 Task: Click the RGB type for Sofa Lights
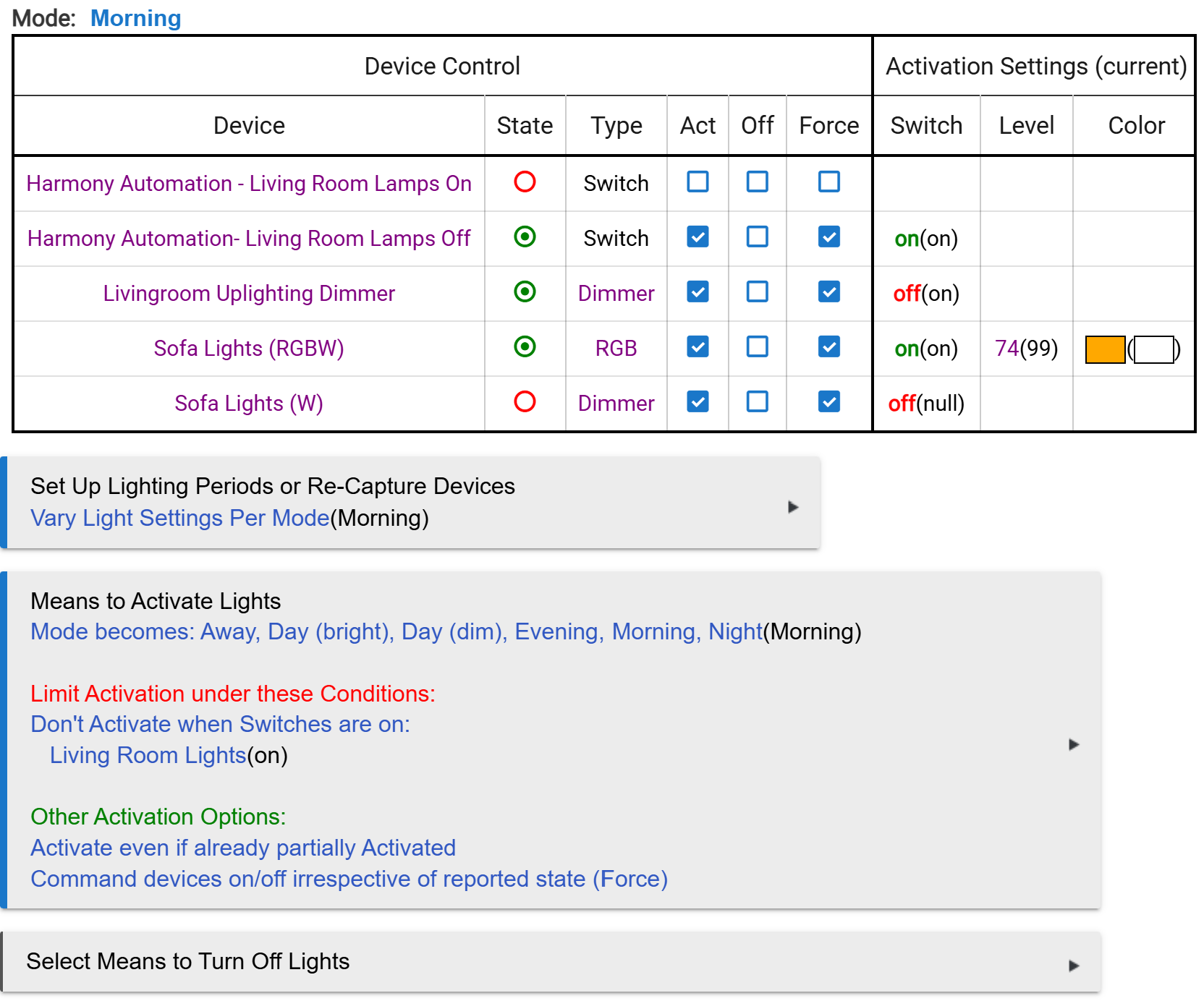[616, 349]
